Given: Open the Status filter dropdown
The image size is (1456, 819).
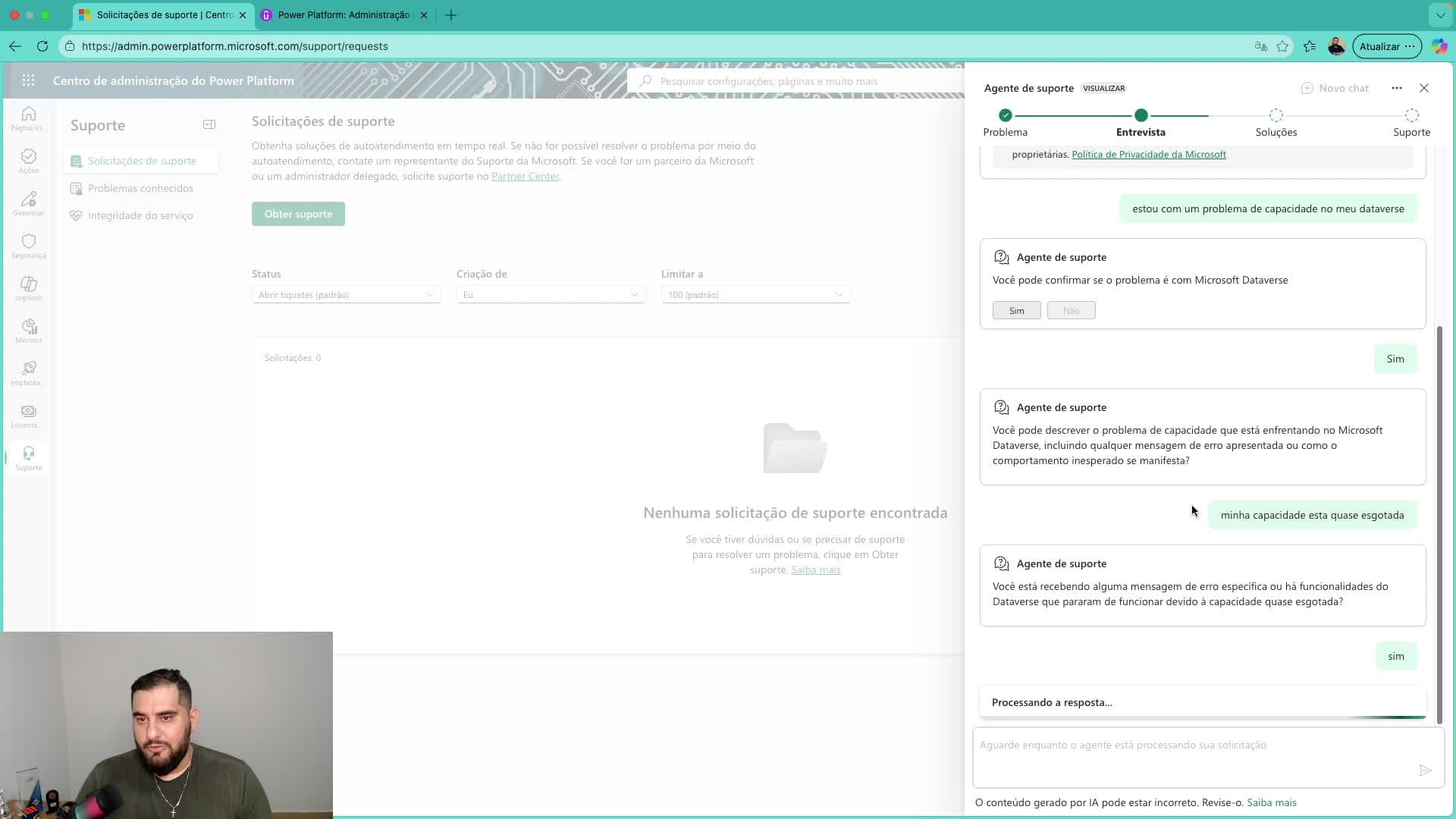Looking at the screenshot, I should 345,294.
